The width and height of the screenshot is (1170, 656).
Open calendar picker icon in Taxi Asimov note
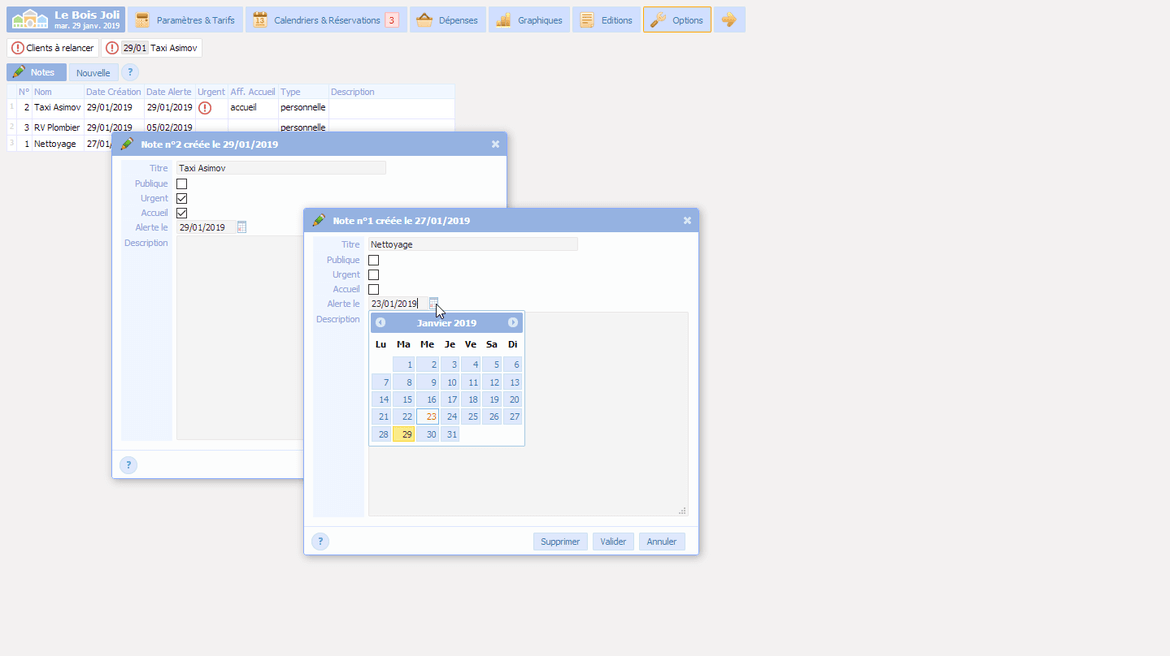(241, 227)
